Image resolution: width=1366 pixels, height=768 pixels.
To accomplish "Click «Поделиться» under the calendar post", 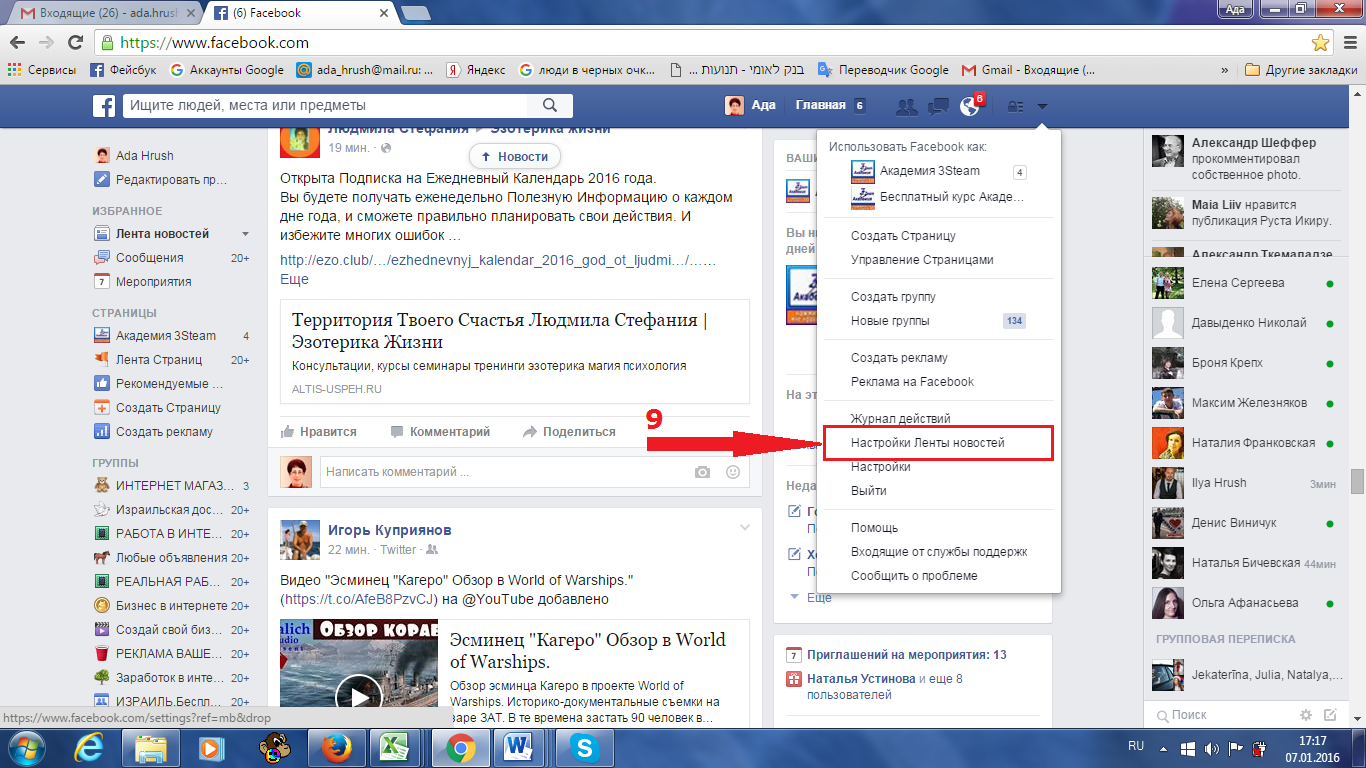I will (569, 432).
